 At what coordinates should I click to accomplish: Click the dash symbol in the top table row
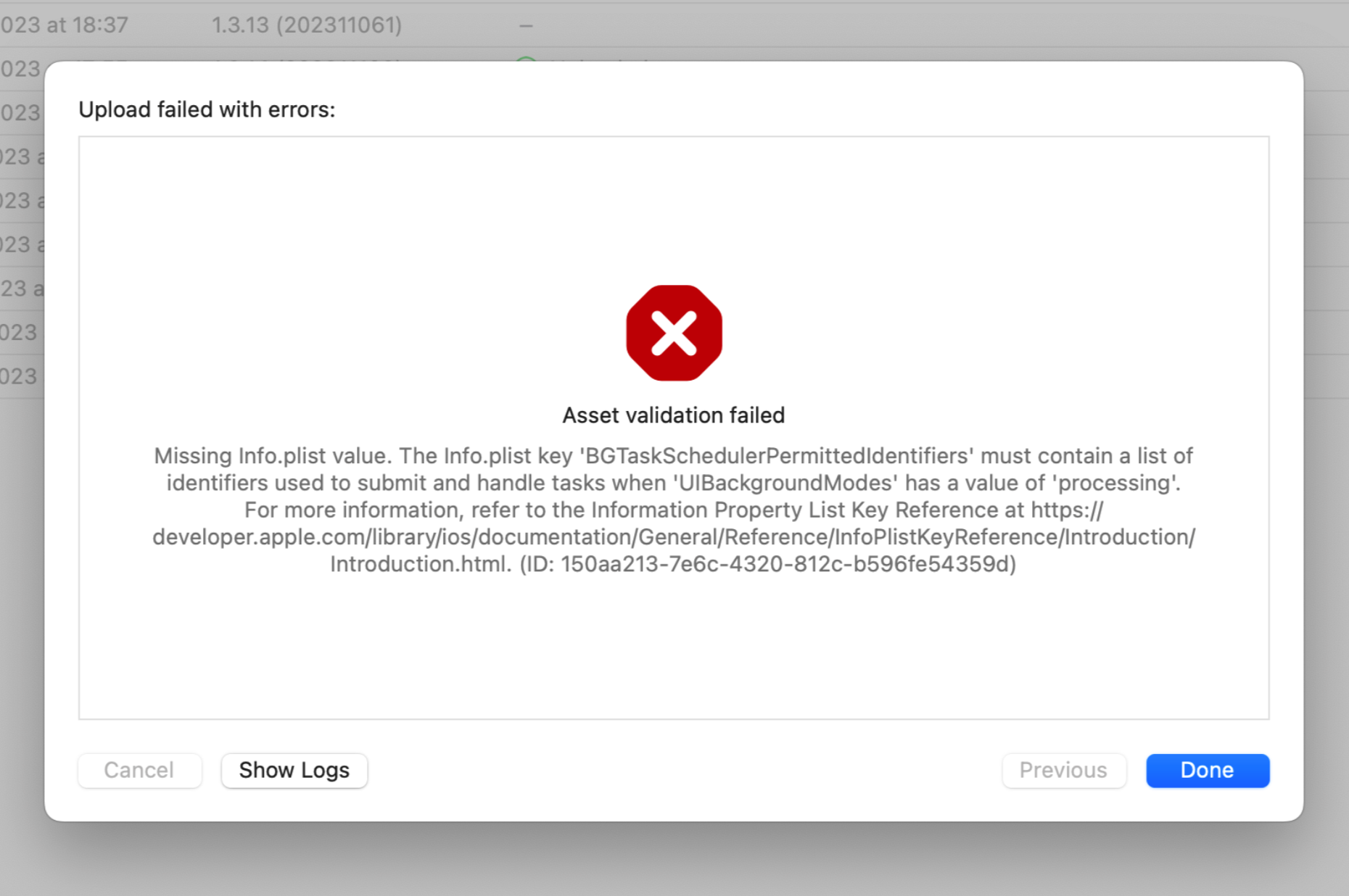point(525,24)
